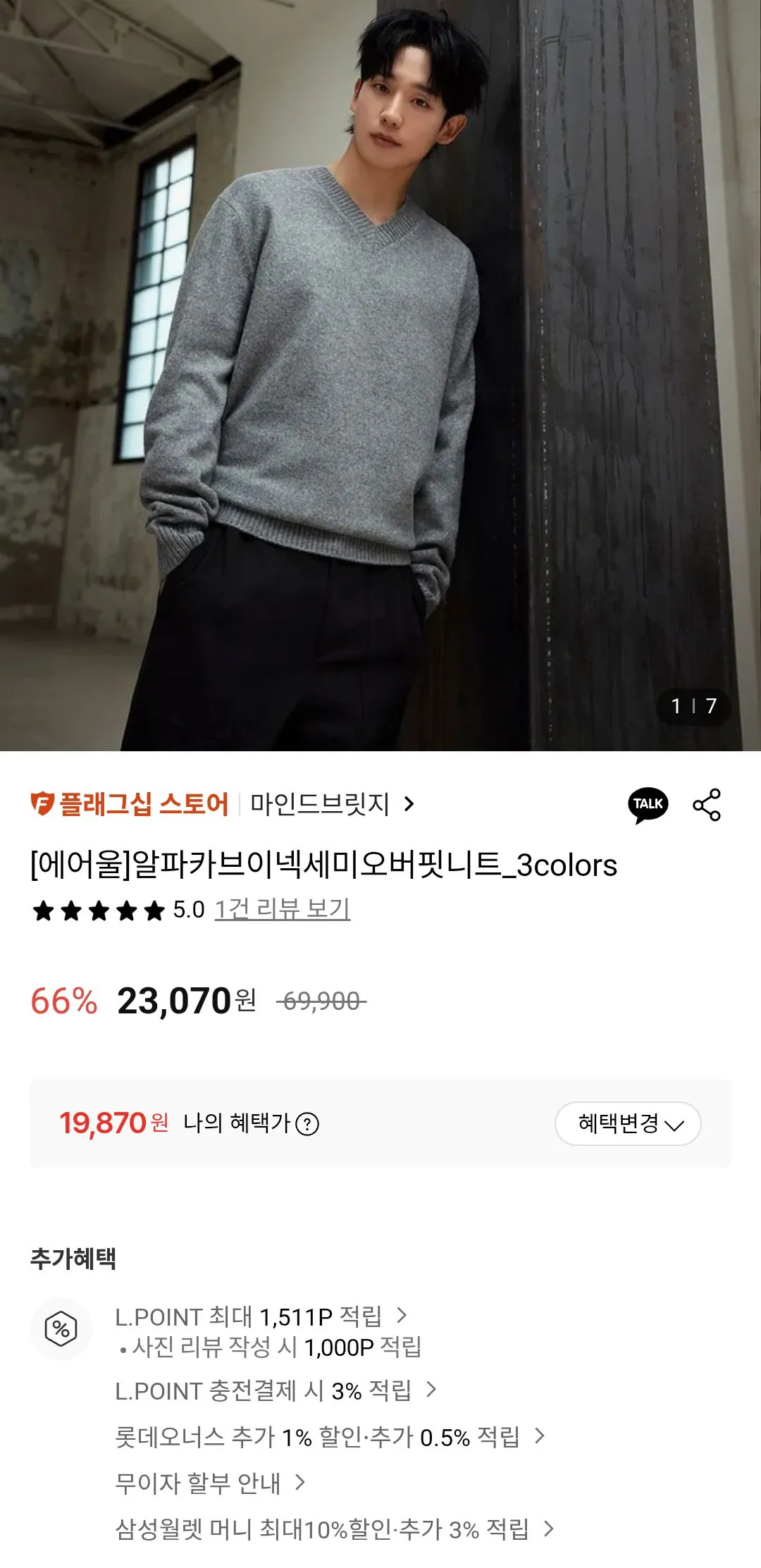Viewport: 761px width, 1568px height.
Task: Tap the share icon
Action: tap(707, 805)
